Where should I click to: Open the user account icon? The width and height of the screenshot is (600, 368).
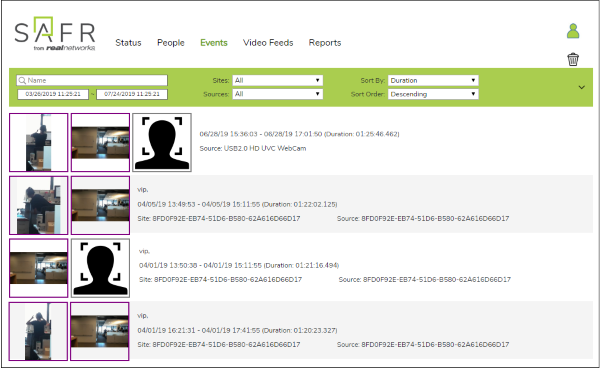[573, 31]
